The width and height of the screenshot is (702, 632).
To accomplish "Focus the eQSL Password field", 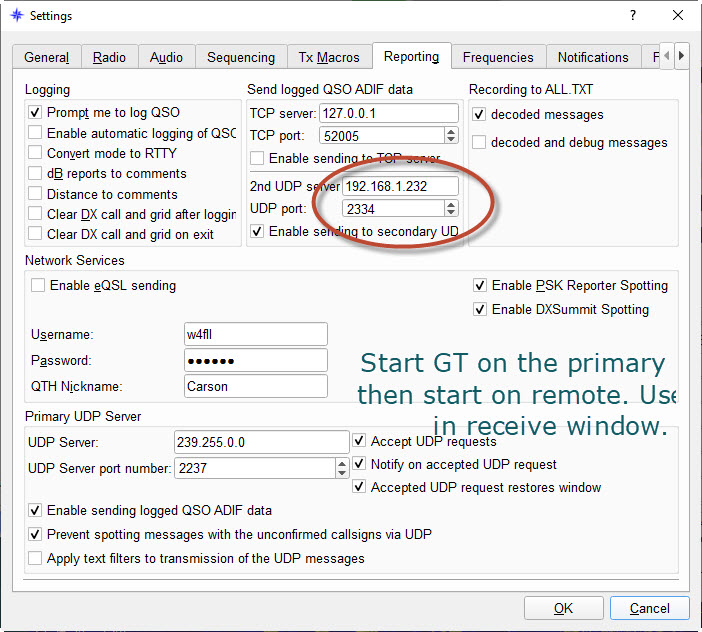I will pos(255,360).
